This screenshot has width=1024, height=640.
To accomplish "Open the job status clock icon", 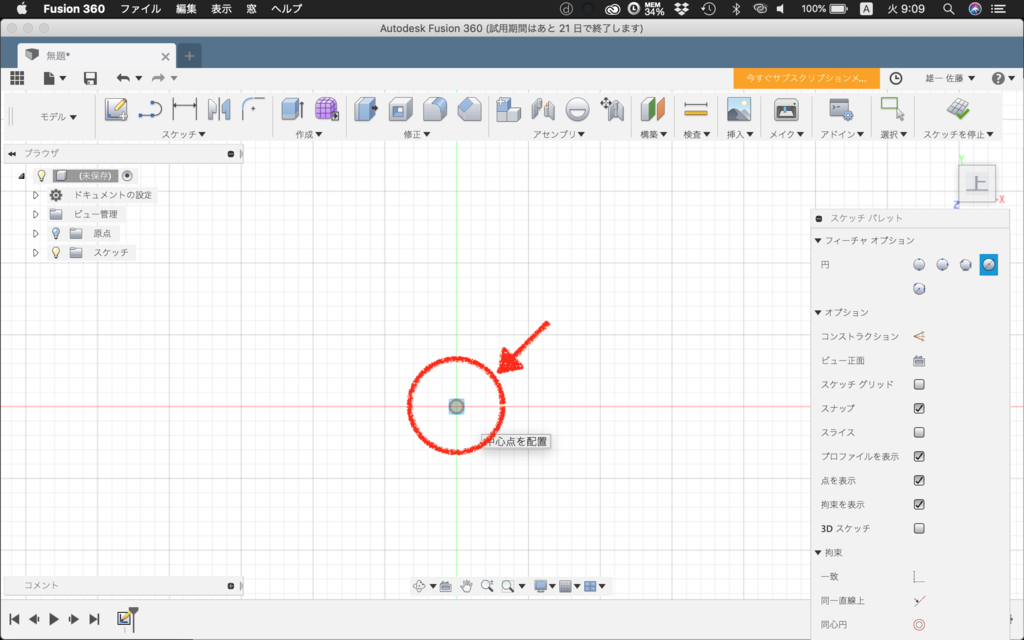I will pyautogui.click(x=896, y=78).
